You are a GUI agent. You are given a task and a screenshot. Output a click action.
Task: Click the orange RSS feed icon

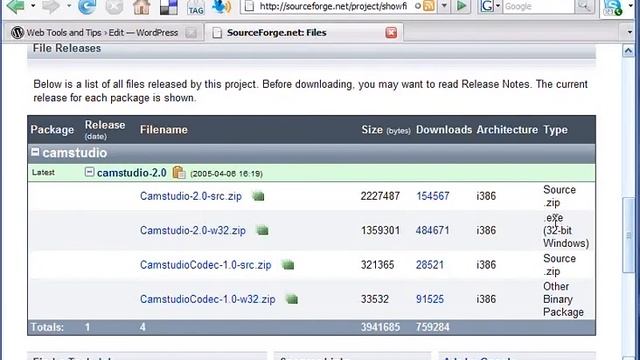(x=429, y=6)
